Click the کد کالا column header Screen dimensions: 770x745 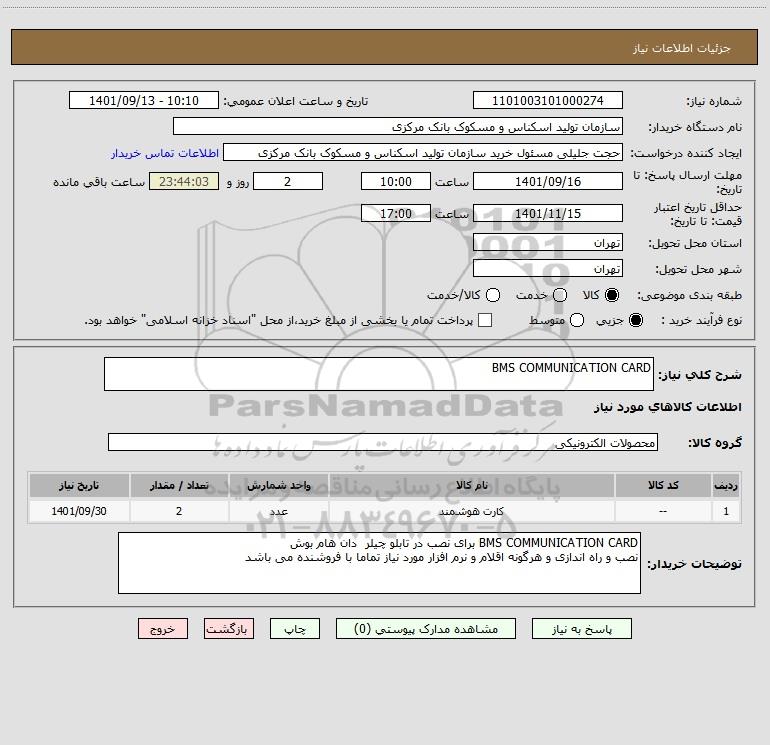click(663, 485)
